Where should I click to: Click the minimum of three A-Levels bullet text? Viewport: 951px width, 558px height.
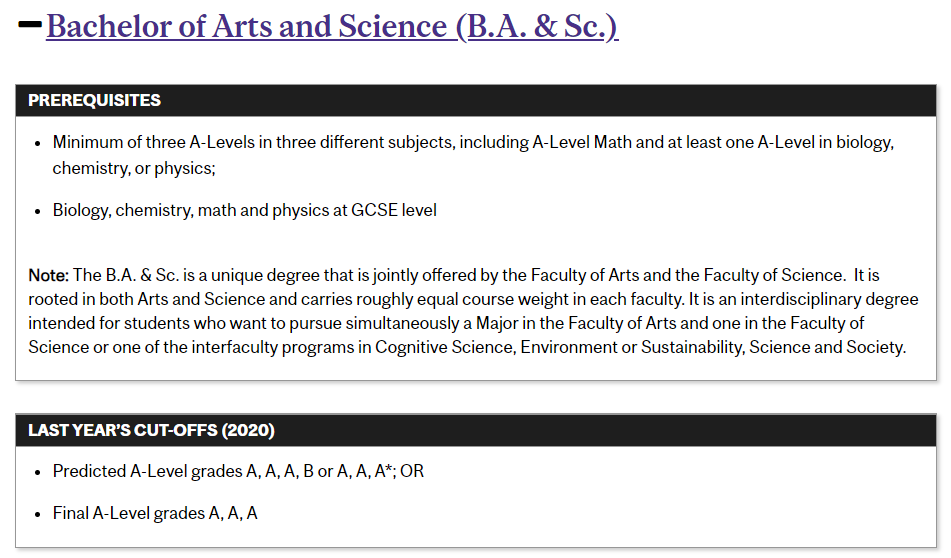pyautogui.click(x=473, y=155)
